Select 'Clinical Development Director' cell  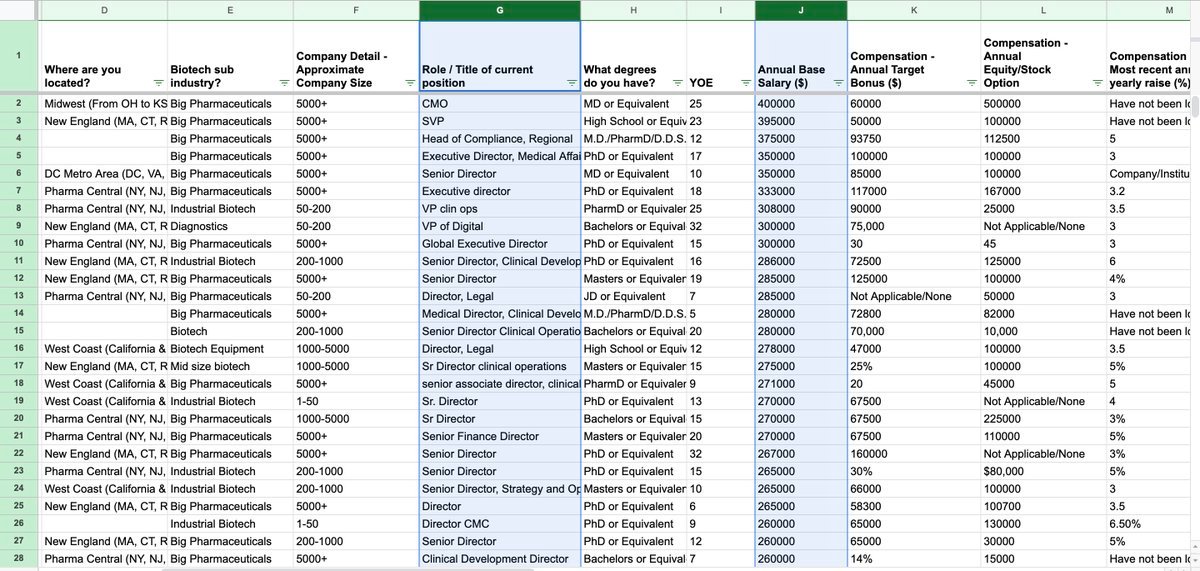500,558
